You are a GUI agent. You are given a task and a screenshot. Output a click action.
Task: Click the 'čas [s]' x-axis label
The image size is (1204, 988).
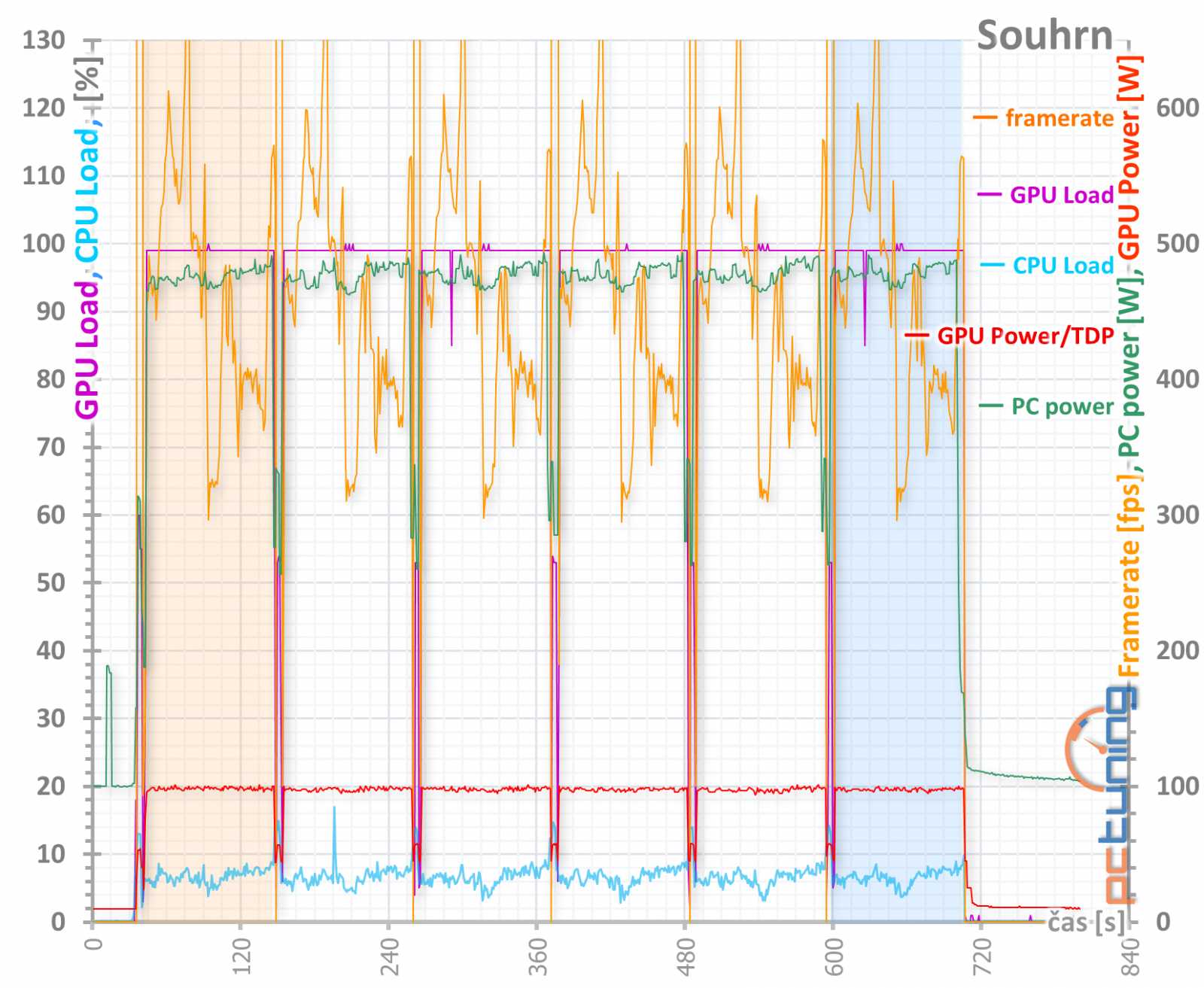tap(1087, 921)
